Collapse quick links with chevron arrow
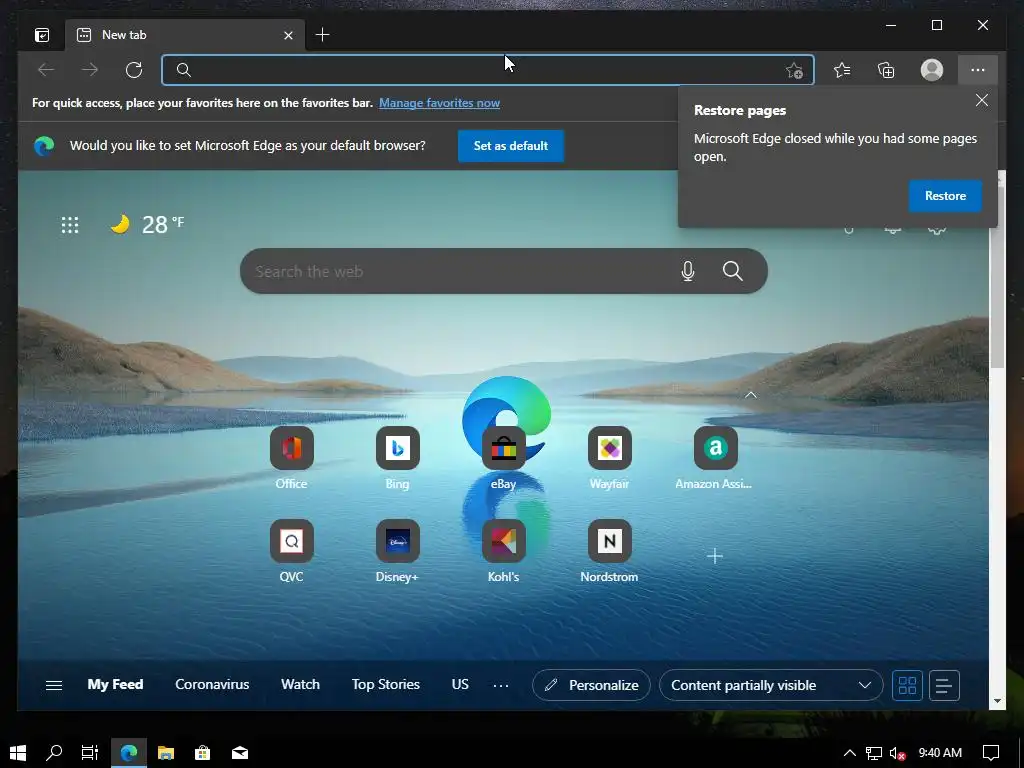1024x768 pixels. [751, 394]
